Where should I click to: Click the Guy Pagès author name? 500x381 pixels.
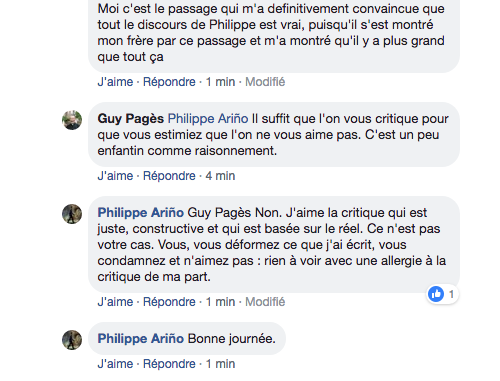pos(131,119)
